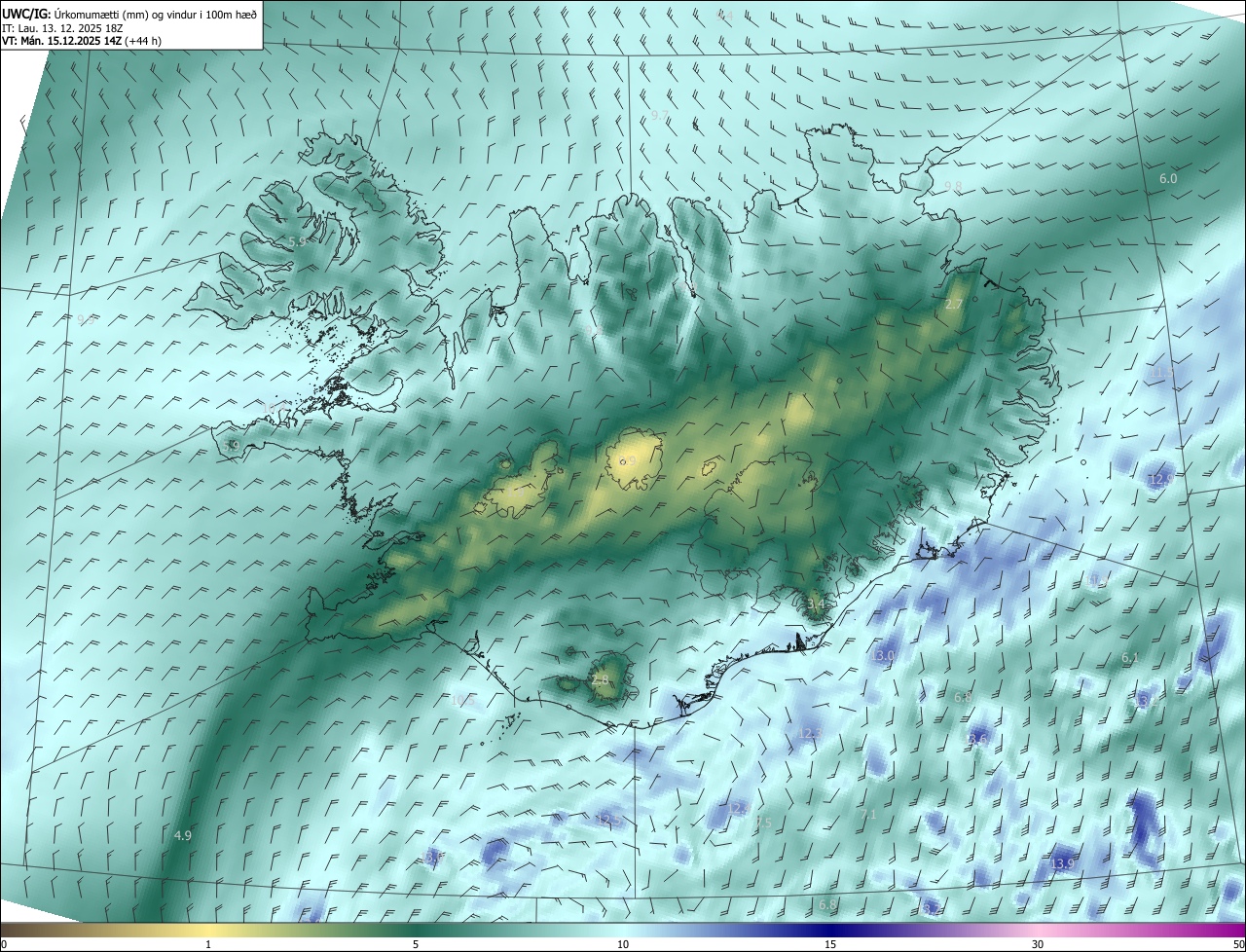1246x952 pixels.
Task: Click the "7.1" value south of Iceland
Action: (x=869, y=814)
